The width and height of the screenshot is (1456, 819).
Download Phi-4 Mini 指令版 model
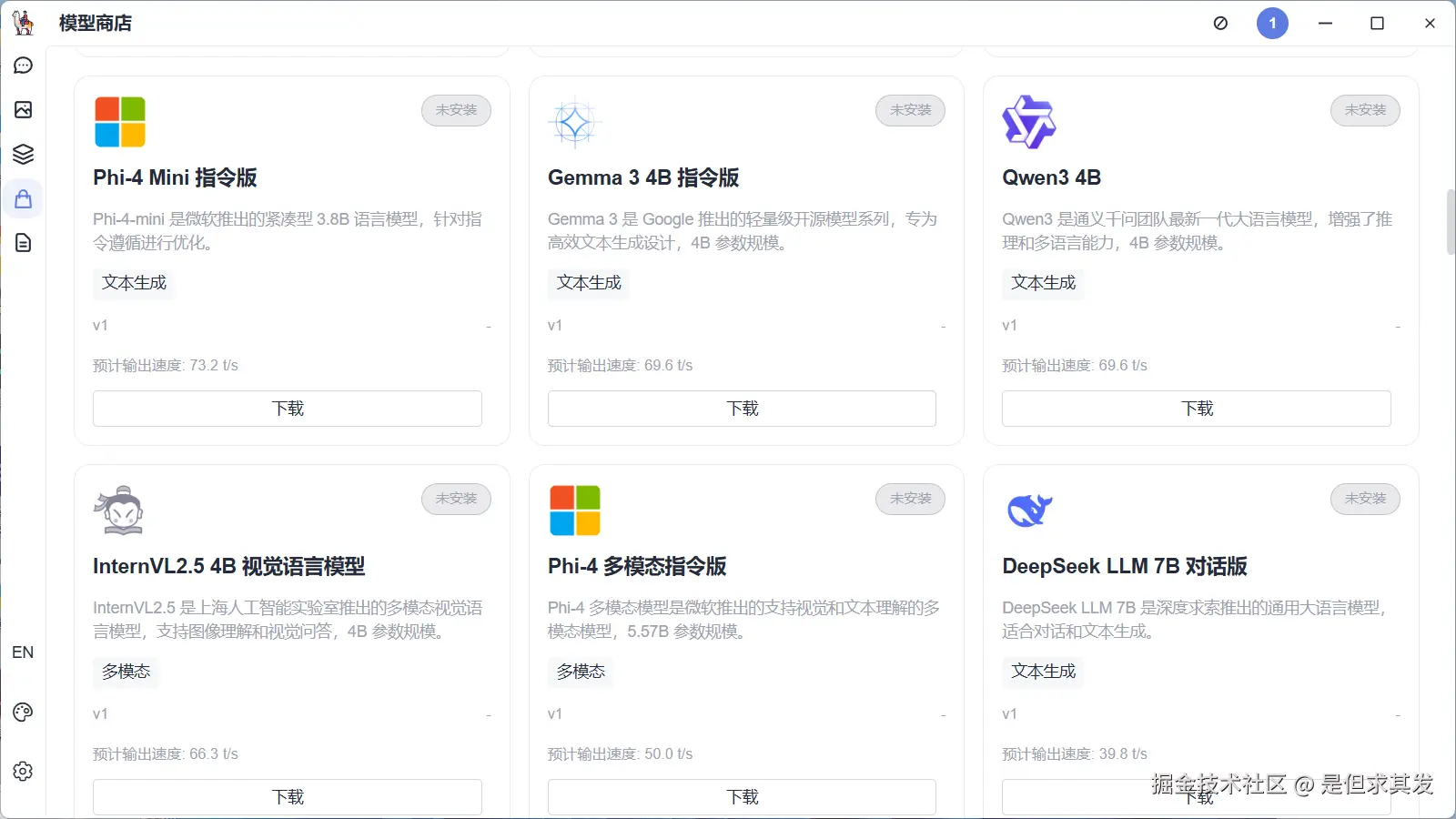(x=288, y=409)
